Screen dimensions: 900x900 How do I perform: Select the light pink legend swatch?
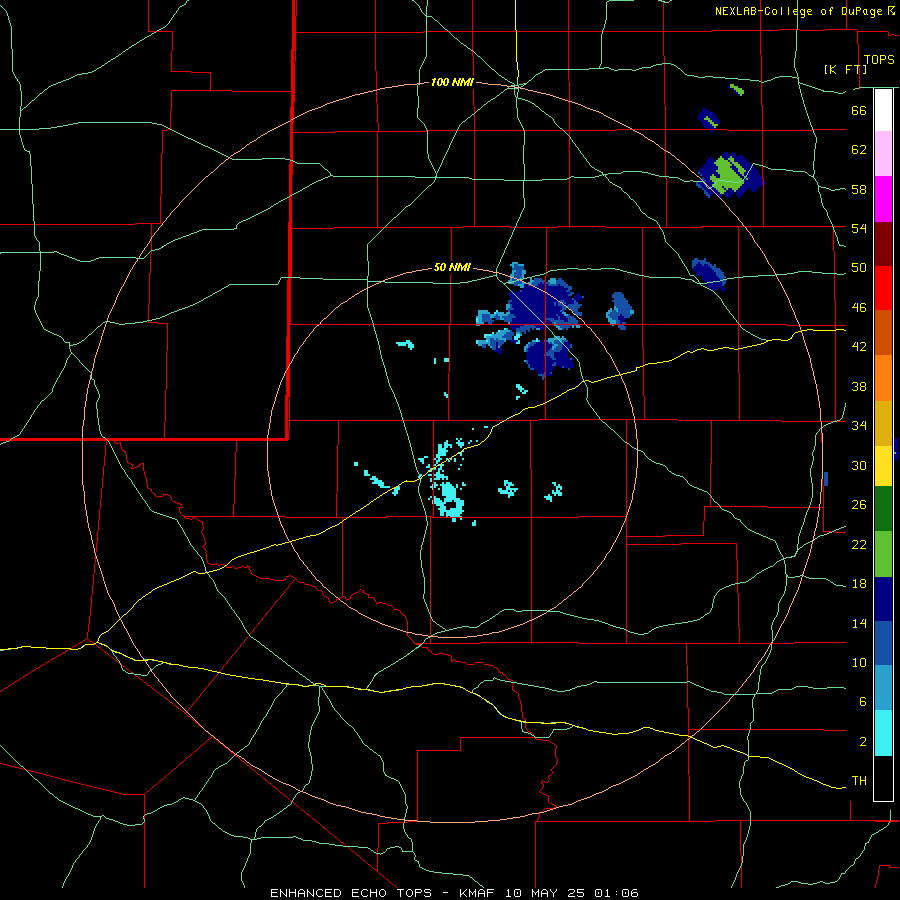pos(883,154)
